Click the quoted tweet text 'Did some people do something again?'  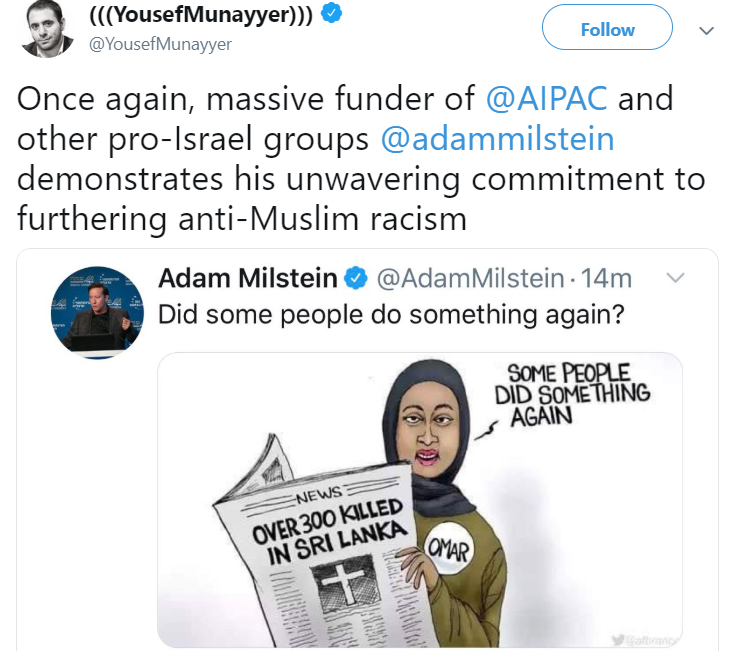391,315
